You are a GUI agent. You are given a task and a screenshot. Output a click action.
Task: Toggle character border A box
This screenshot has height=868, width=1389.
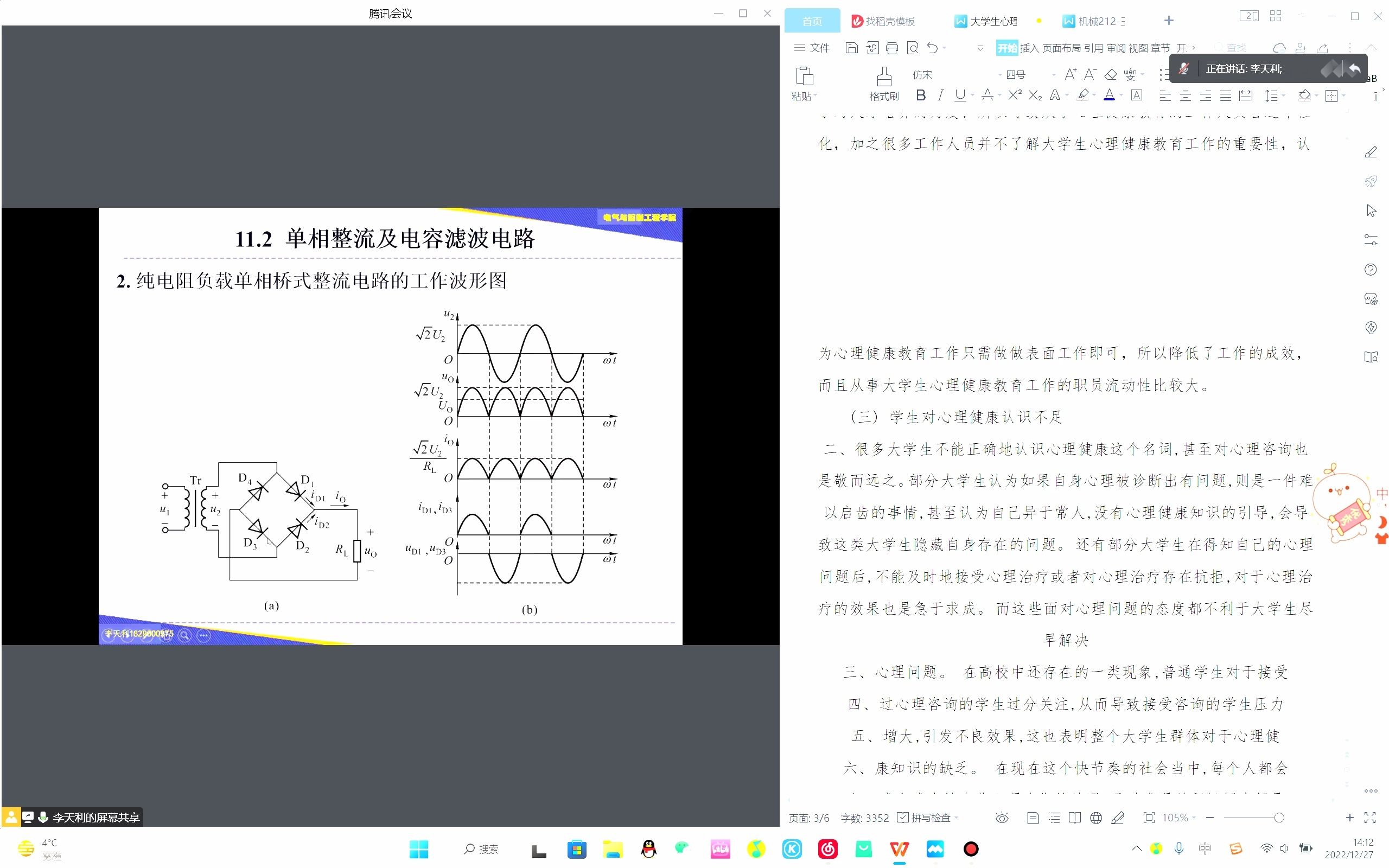[x=1137, y=95]
